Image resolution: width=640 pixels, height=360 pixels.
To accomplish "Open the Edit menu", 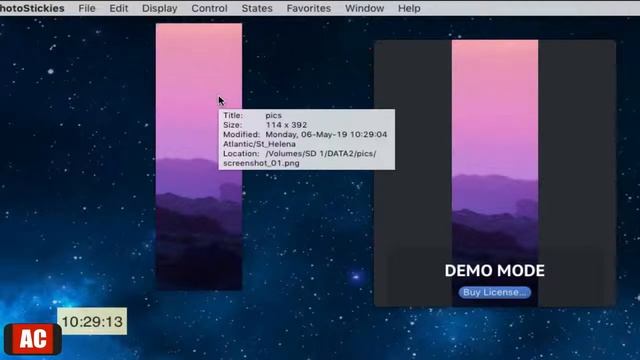I will (119, 8).
